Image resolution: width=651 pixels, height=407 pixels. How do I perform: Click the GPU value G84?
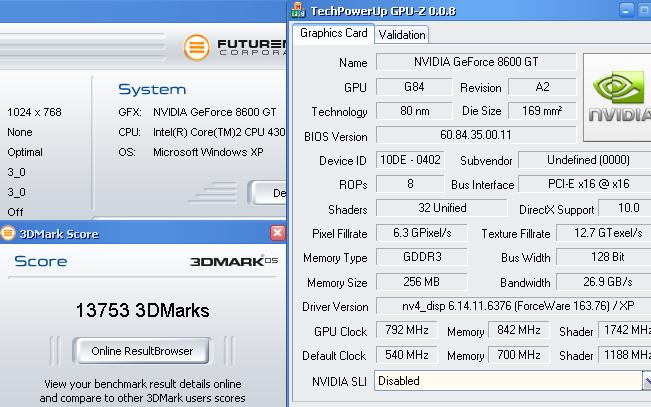[x=414, y=87]
